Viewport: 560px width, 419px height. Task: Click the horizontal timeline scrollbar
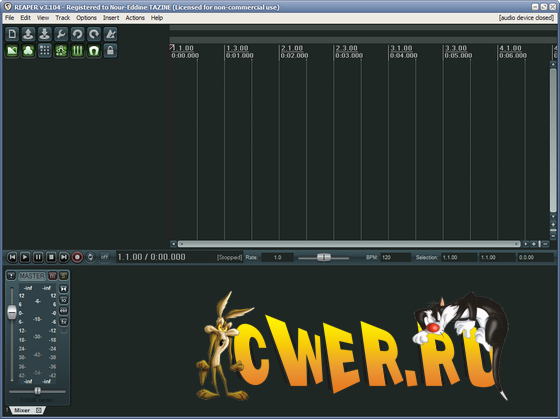(349, 244)
